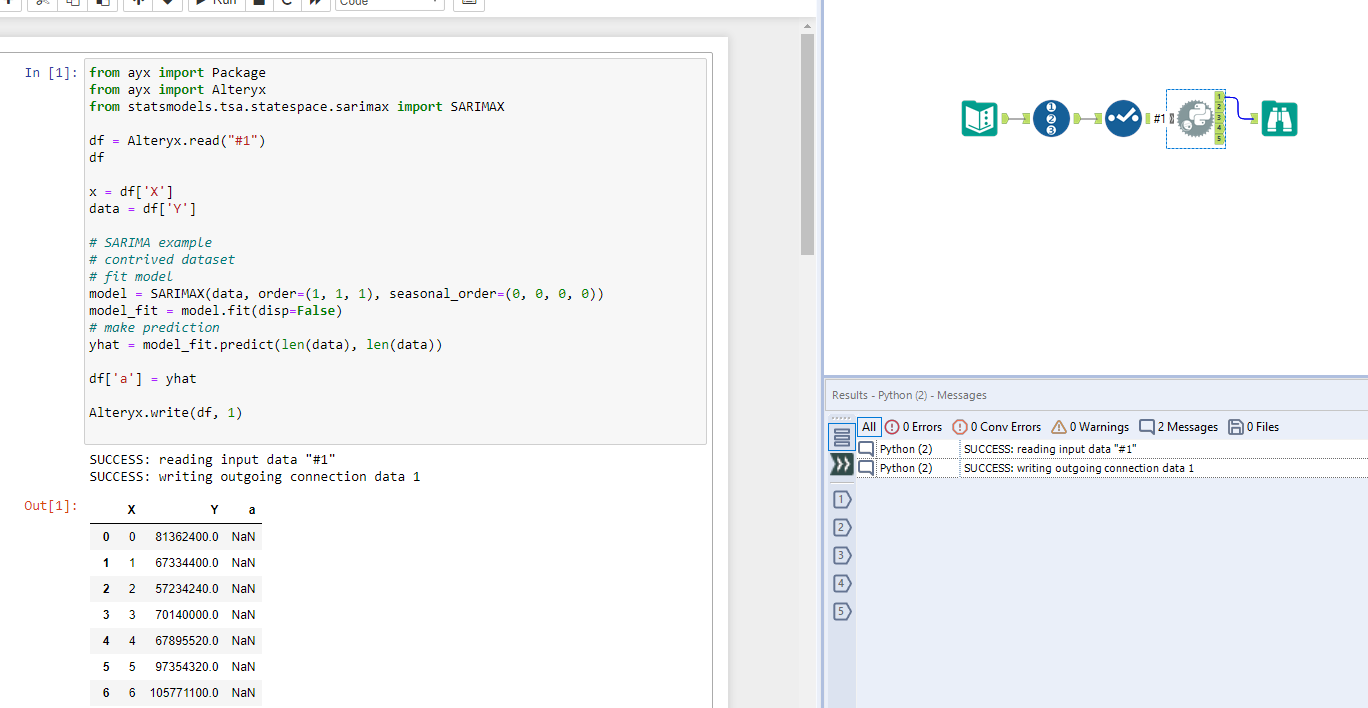Viewport: 1368px width, 708px height.
Task: Click the In [1] cell prompt
Action: coord(50,73)
